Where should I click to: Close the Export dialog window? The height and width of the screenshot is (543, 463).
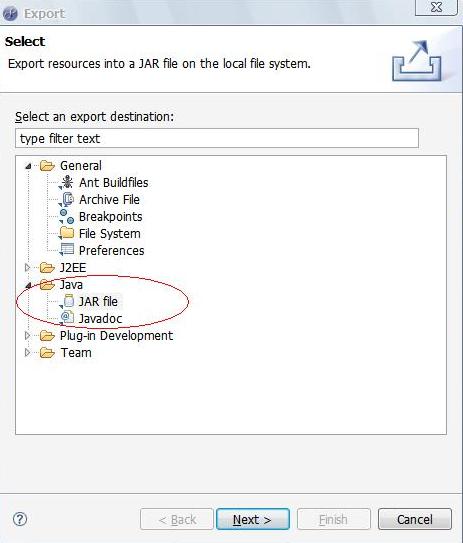pos(436,7)
